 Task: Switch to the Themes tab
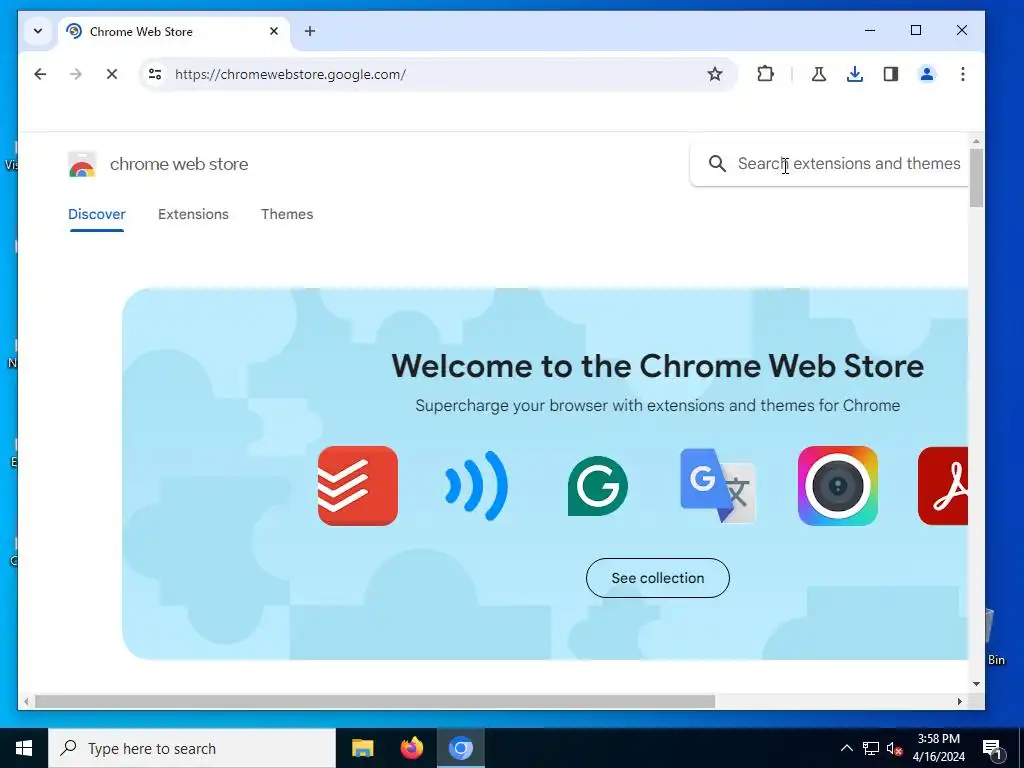tap(287, 214)
